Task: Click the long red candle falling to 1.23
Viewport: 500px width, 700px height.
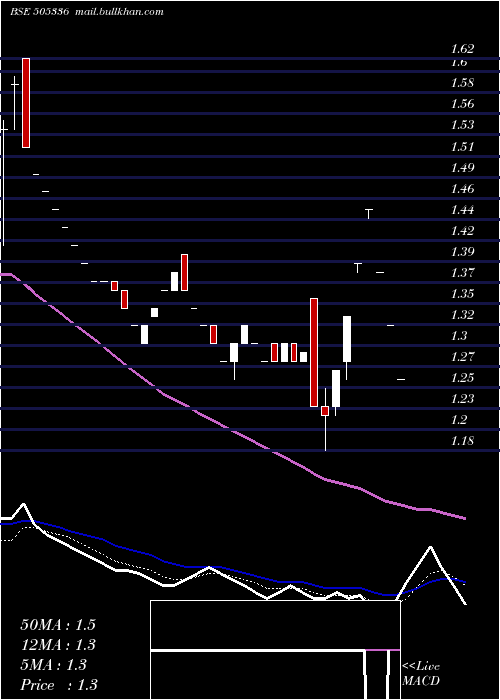Action: tap(314, 352)
